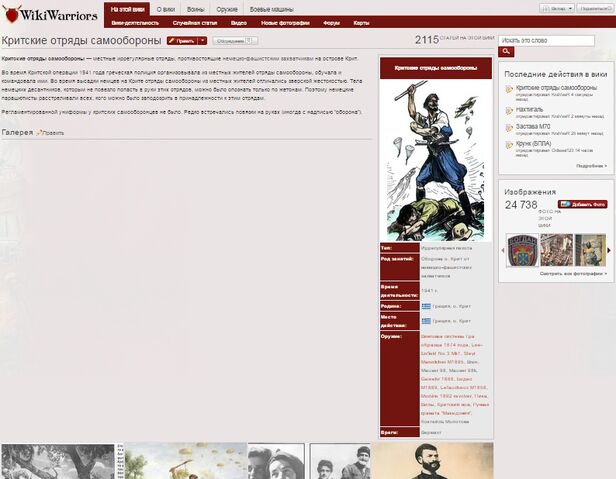
Task: Open the Богдан shield emblem thumbnail
Action: (x=522, y=250)
